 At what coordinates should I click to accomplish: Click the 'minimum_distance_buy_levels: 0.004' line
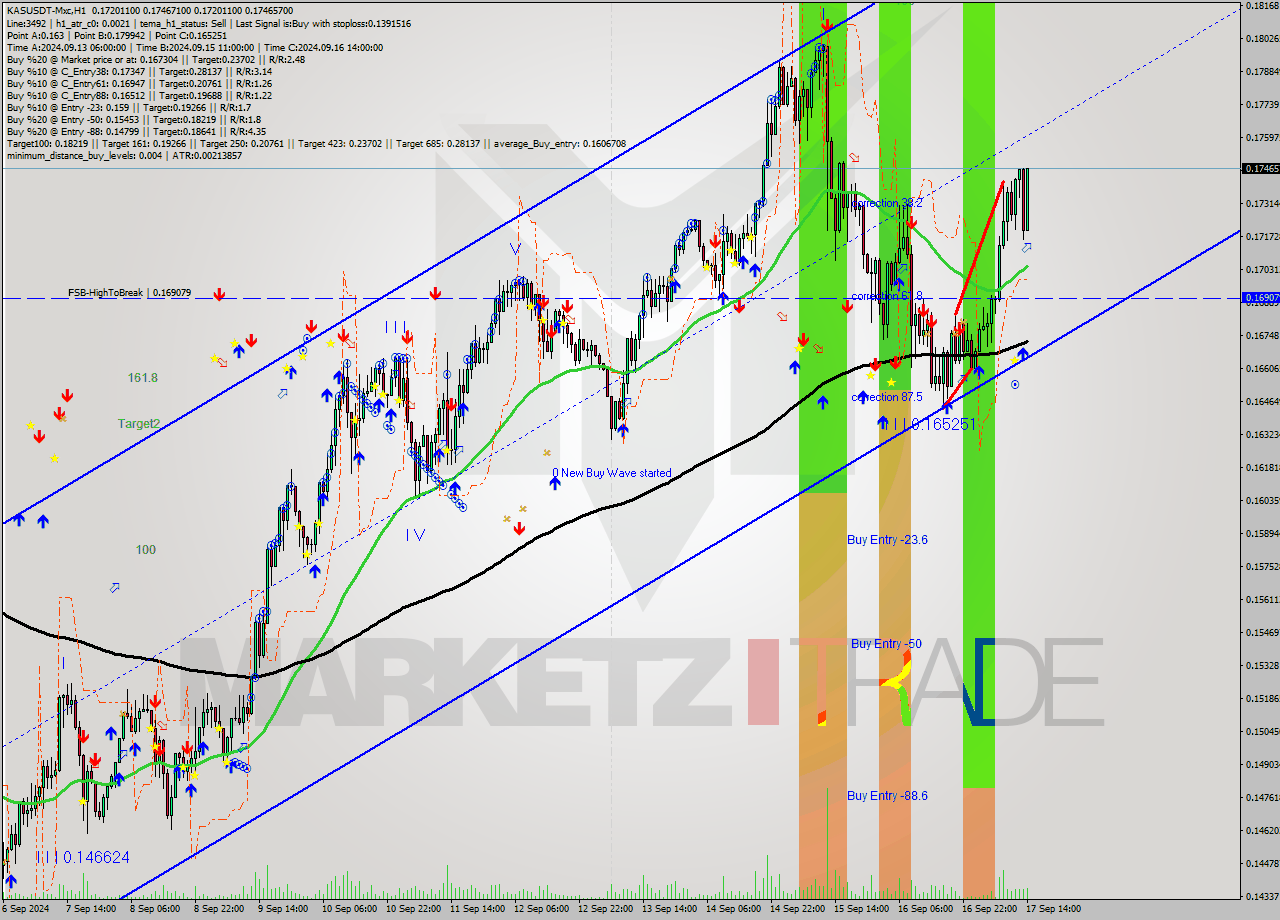[124, 155]
